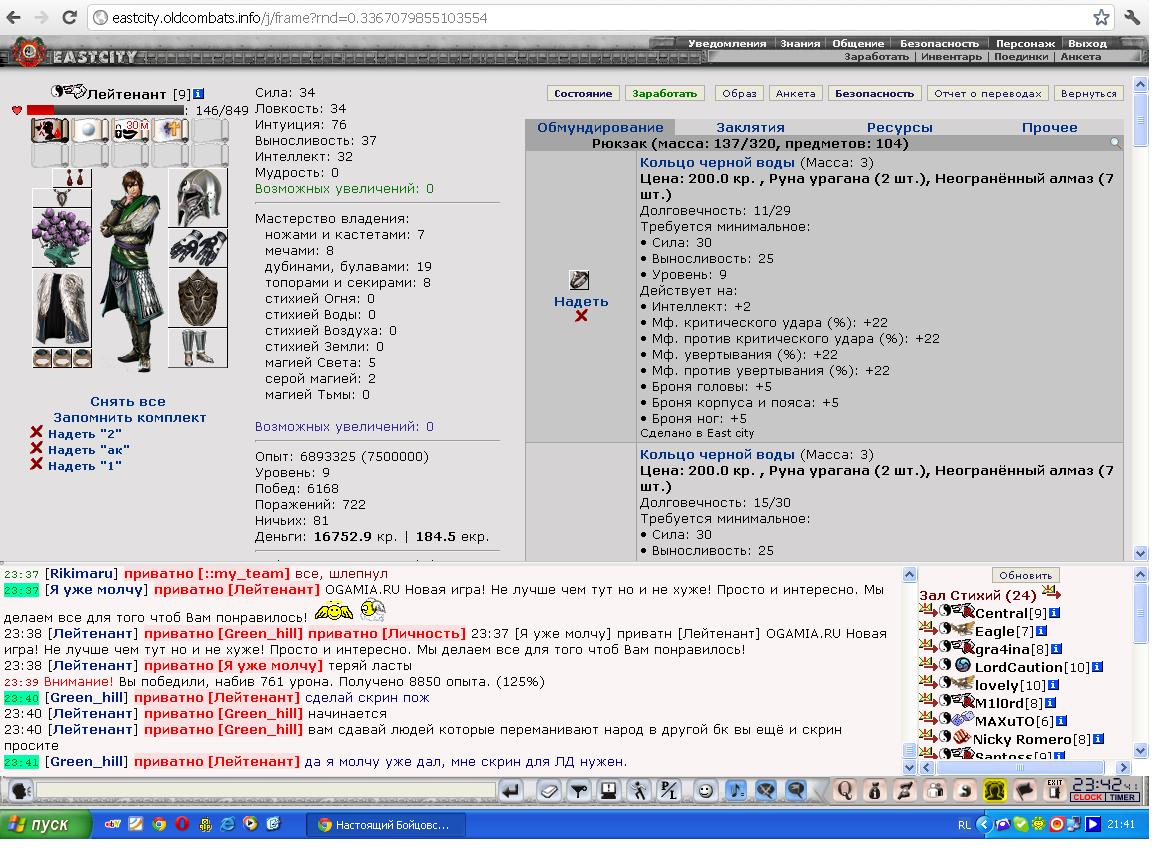Viewport: 1152px width, 864px height.
Task: Click the Вернуться button
Action: [1088, 93]
